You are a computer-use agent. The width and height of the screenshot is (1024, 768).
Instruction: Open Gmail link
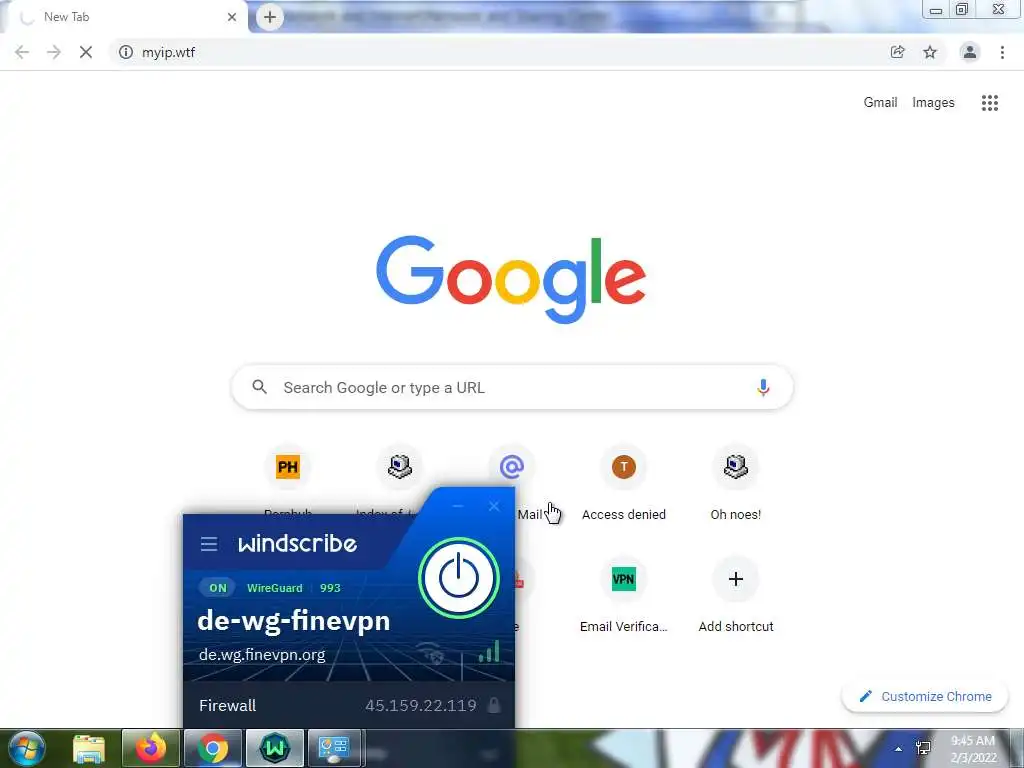(x=880, y=103)
